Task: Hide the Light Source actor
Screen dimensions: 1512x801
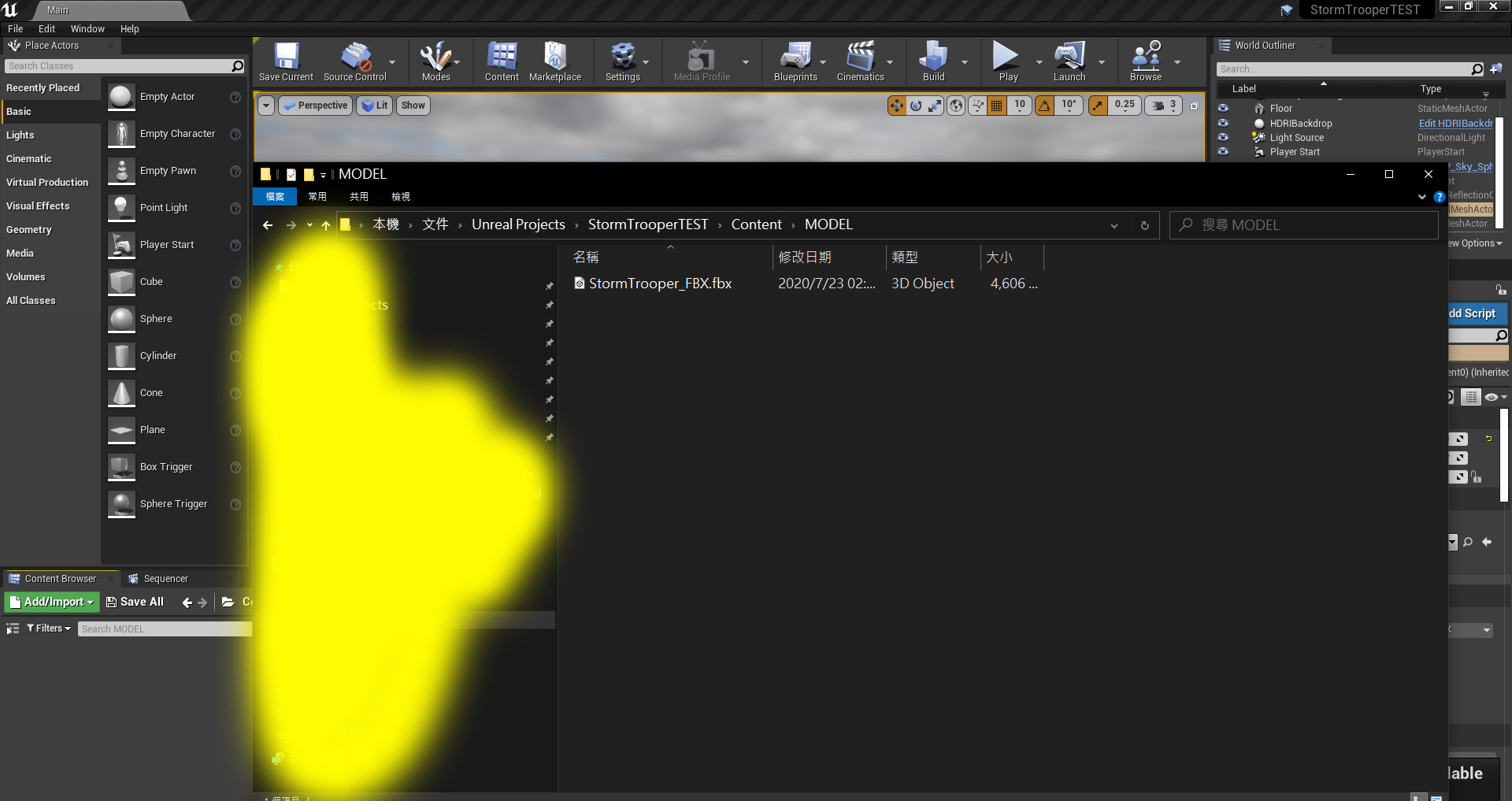Action: 1223,137
